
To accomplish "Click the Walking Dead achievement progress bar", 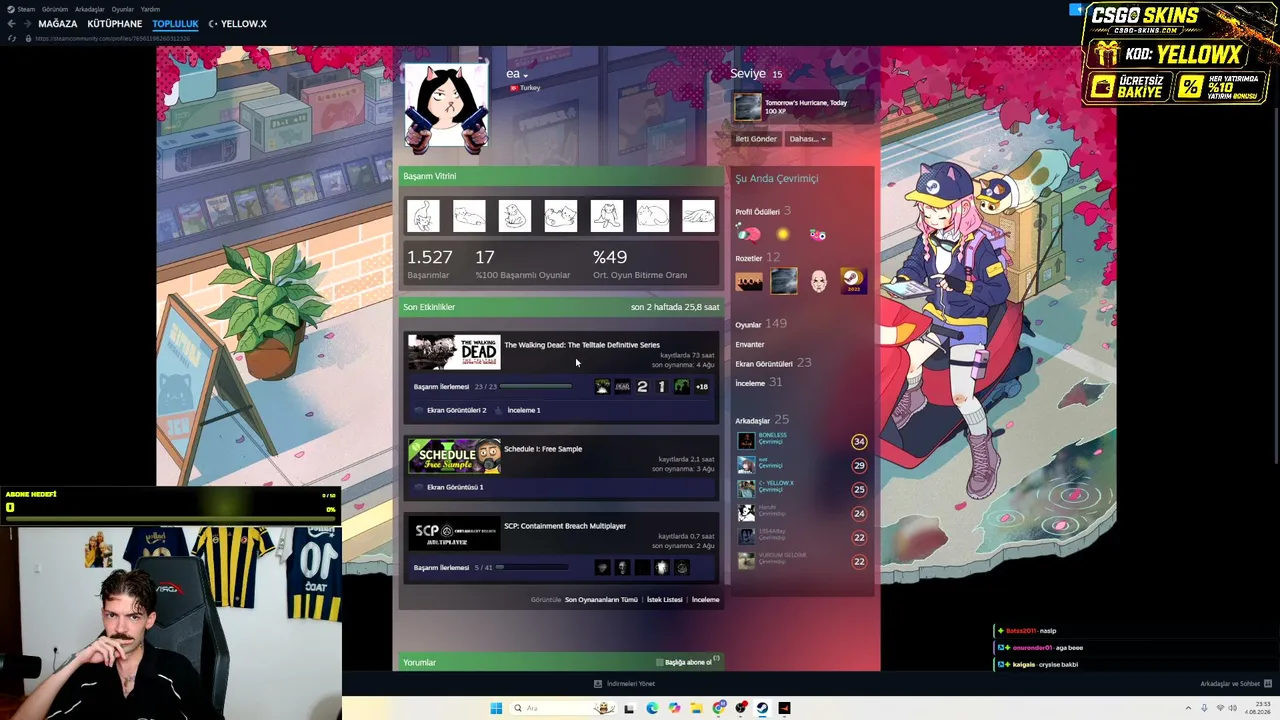I will 536,387.
